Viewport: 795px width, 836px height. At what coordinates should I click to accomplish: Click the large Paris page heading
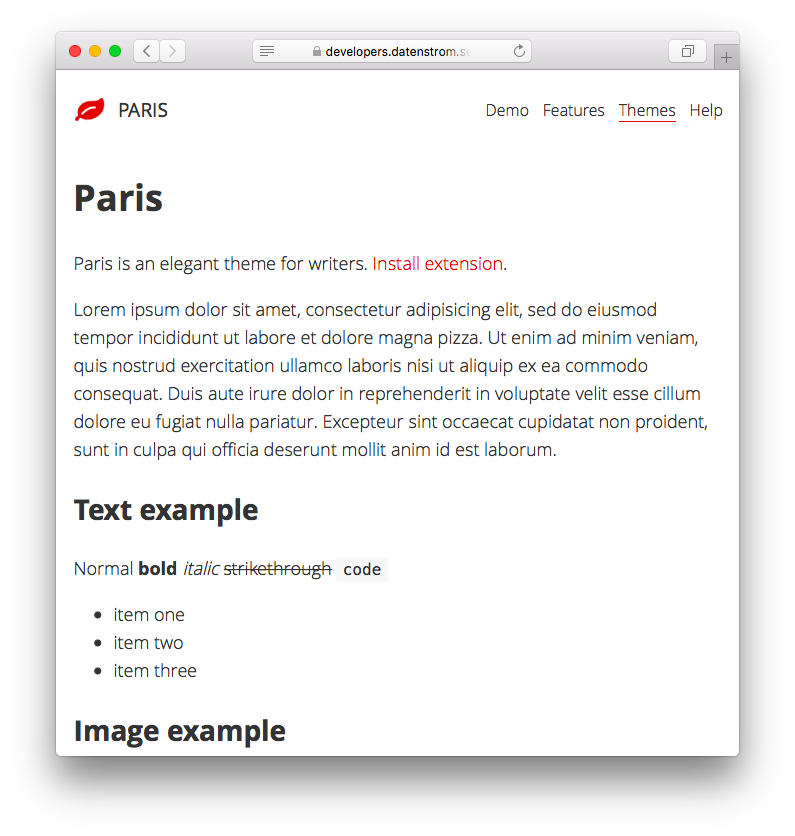click(x=118, y=198)
